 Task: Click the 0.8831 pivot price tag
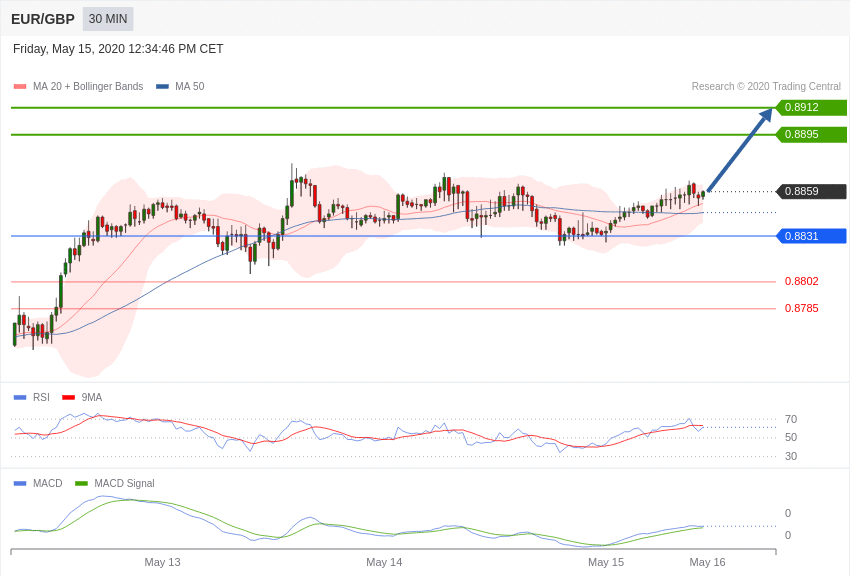812,236
